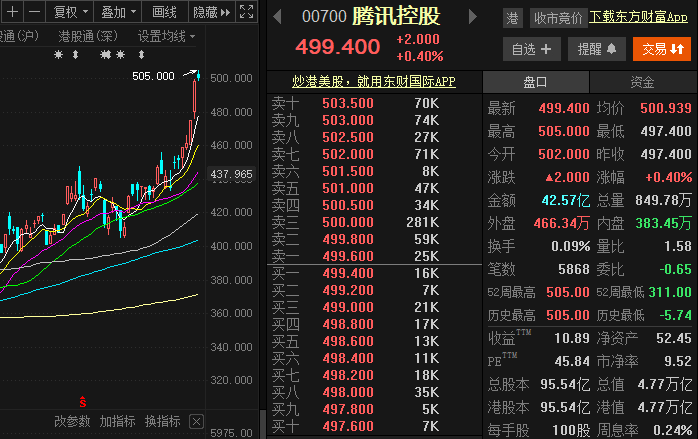The height and width of the screenshot is (439, 698).
Task: Click the 505.000 high price annotation
Action: (x=153, y=76)
